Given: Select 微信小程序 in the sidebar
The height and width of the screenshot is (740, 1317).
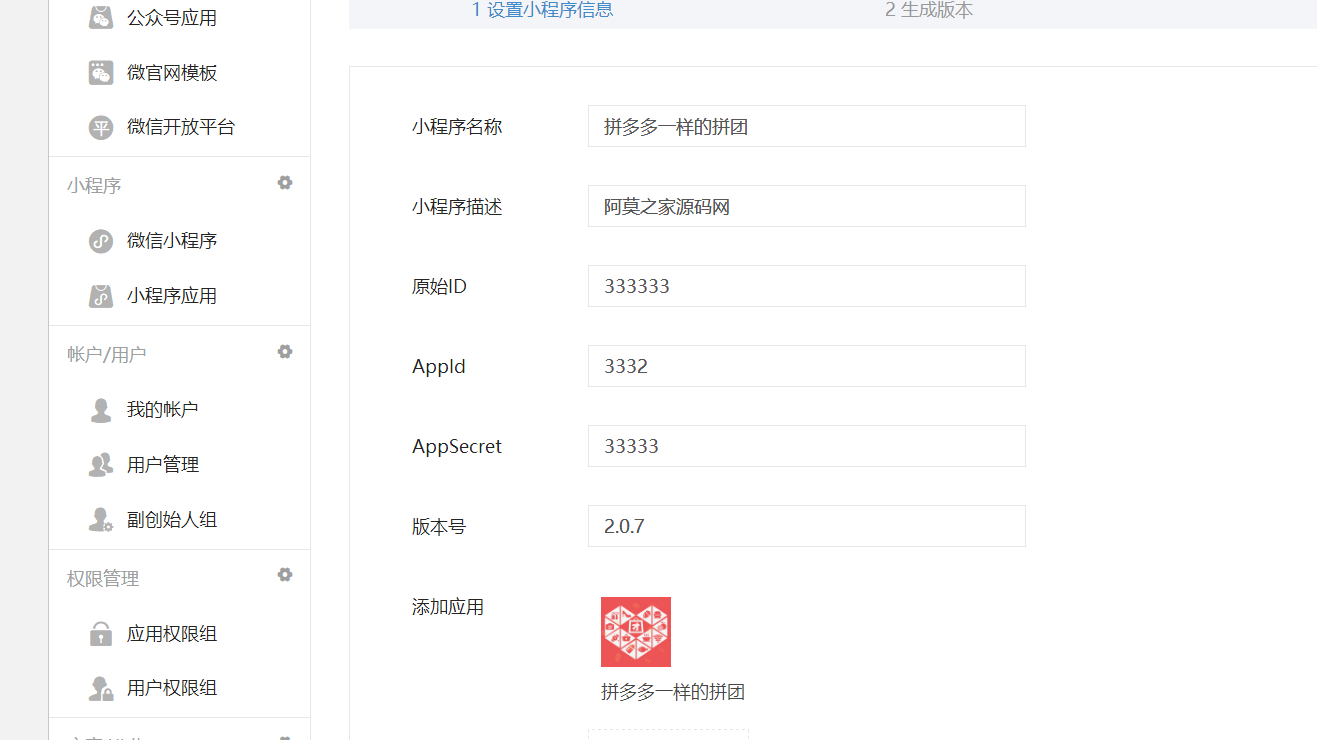Looking at the screenshot, I should click(x=172, y=241).
